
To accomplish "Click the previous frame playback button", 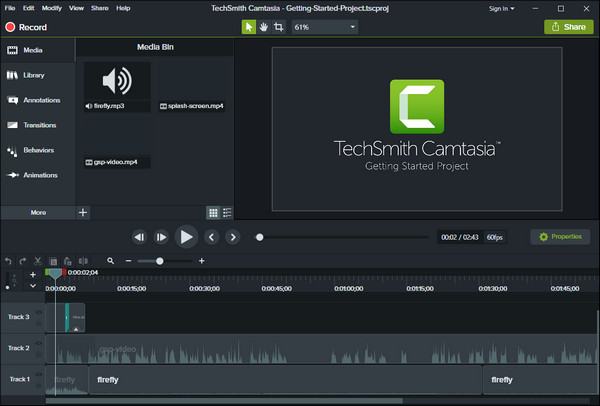I will (139, 237).
